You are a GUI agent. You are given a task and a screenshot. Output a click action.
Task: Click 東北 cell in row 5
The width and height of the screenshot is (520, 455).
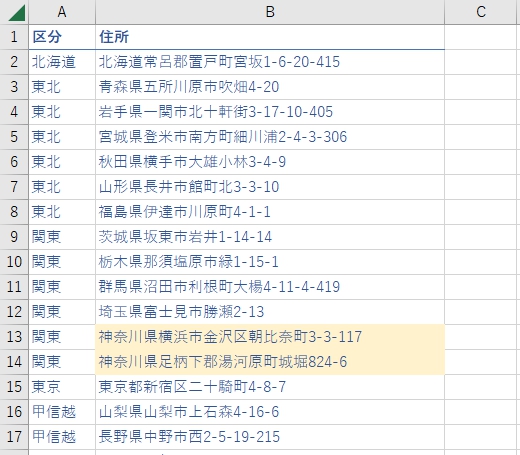click(62, 137)
